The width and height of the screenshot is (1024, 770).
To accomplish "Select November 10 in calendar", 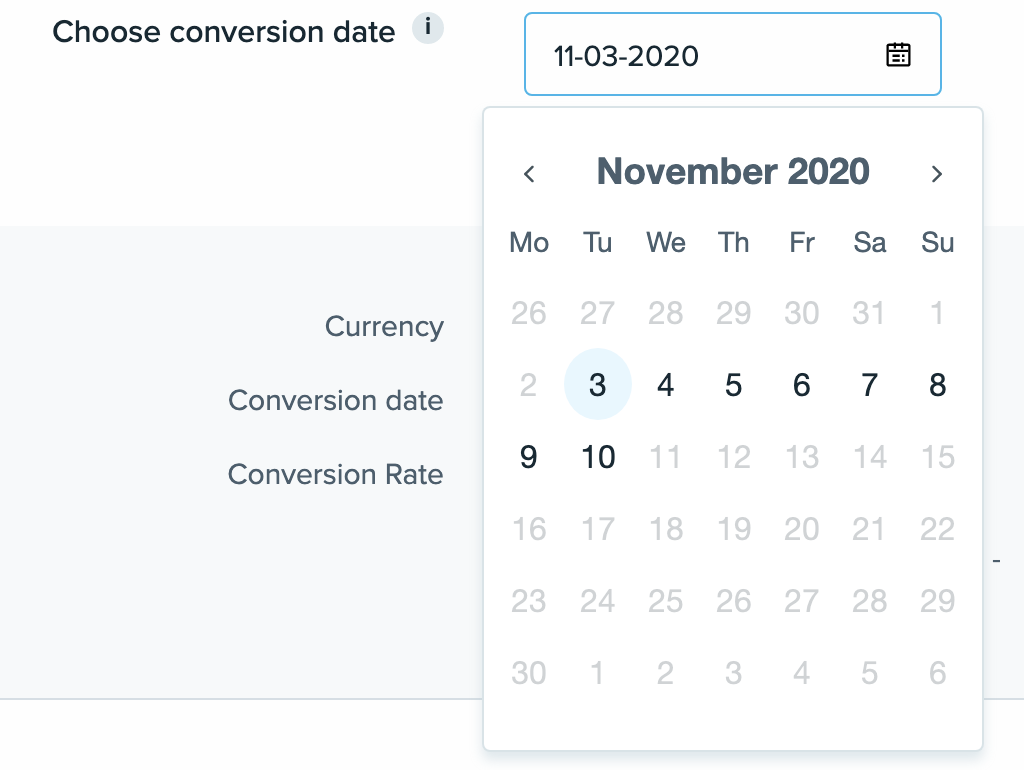I will (598, 457).
